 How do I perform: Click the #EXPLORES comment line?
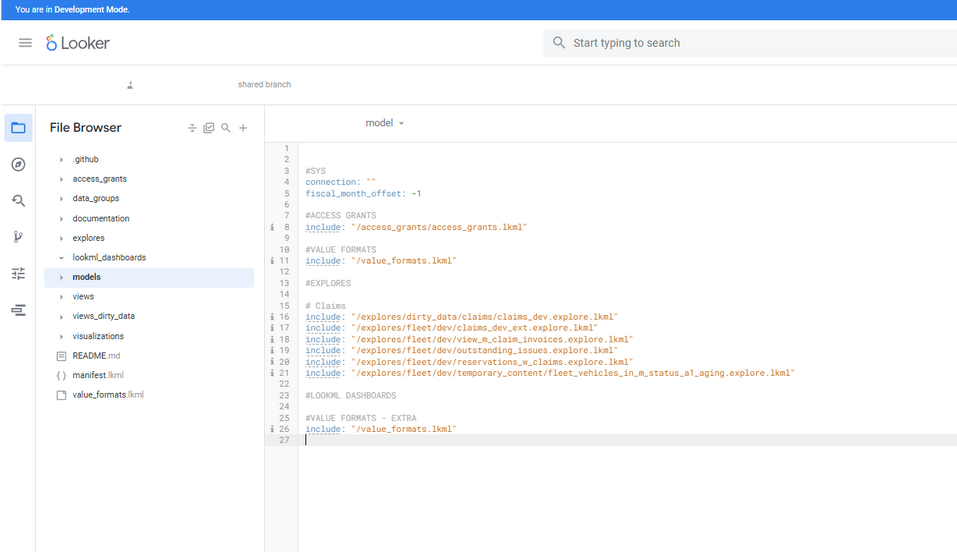(328, 283)
